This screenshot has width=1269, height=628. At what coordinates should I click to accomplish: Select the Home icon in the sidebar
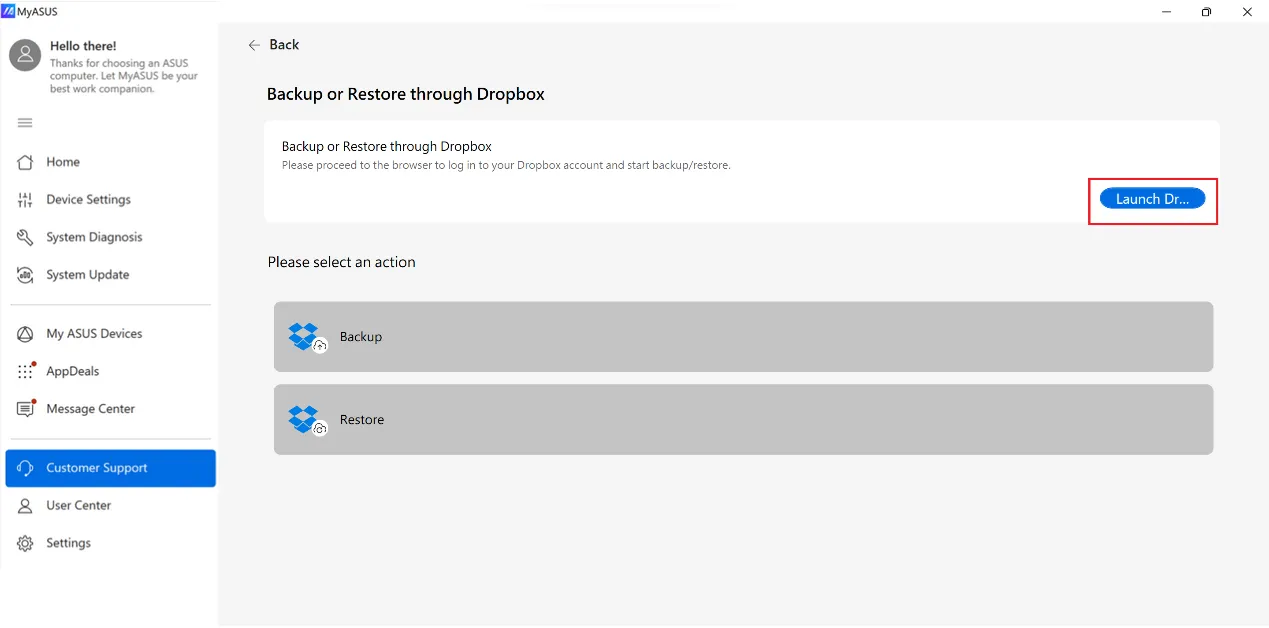coord(24,162)
